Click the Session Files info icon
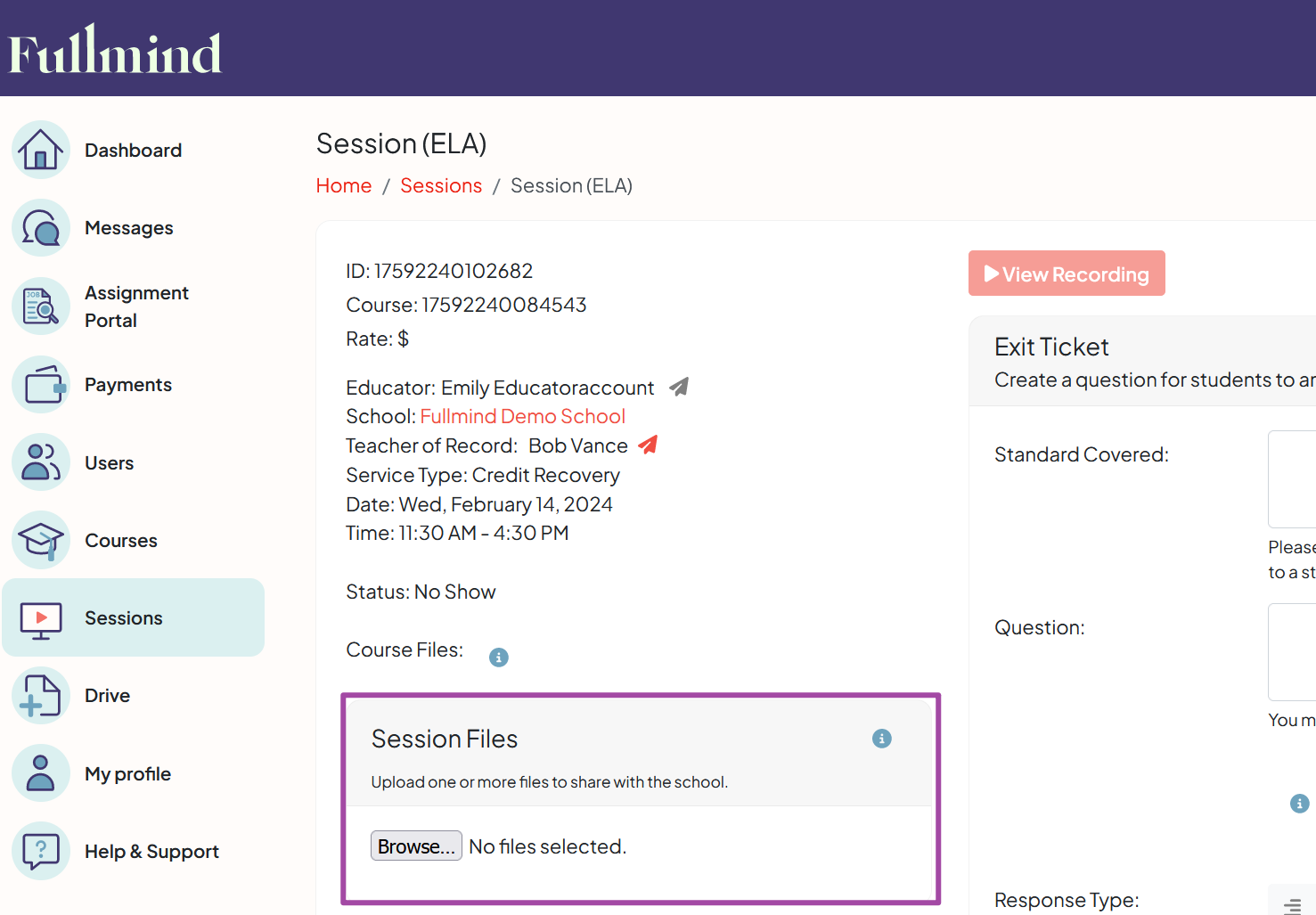Image resolution: width=1316 pixels, height=915 pixels. tap(881, 739)
